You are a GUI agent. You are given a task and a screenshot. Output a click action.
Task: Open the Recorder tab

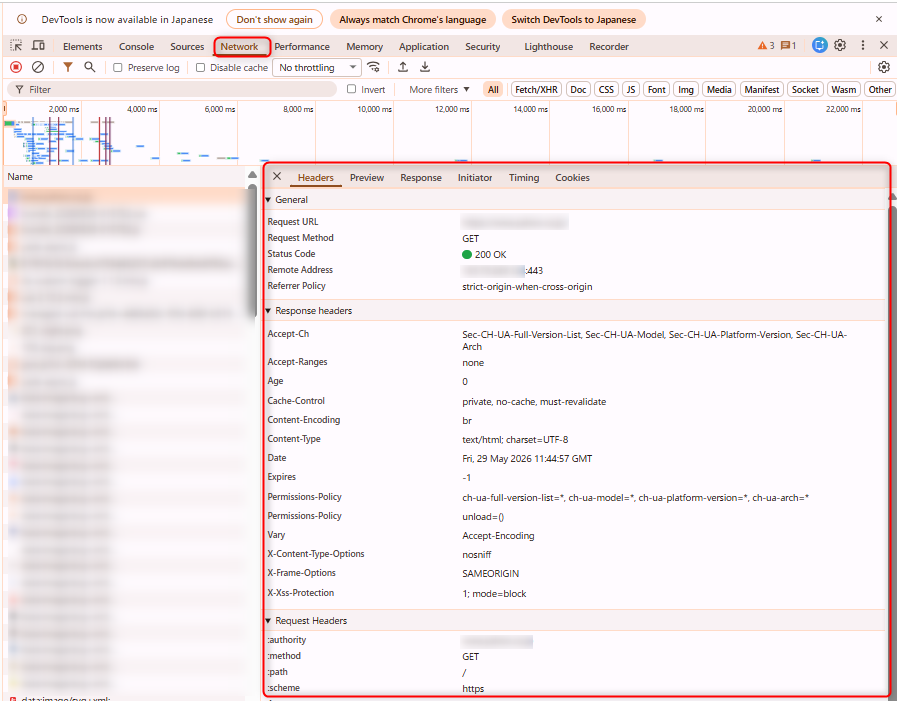tap(609, 46)
